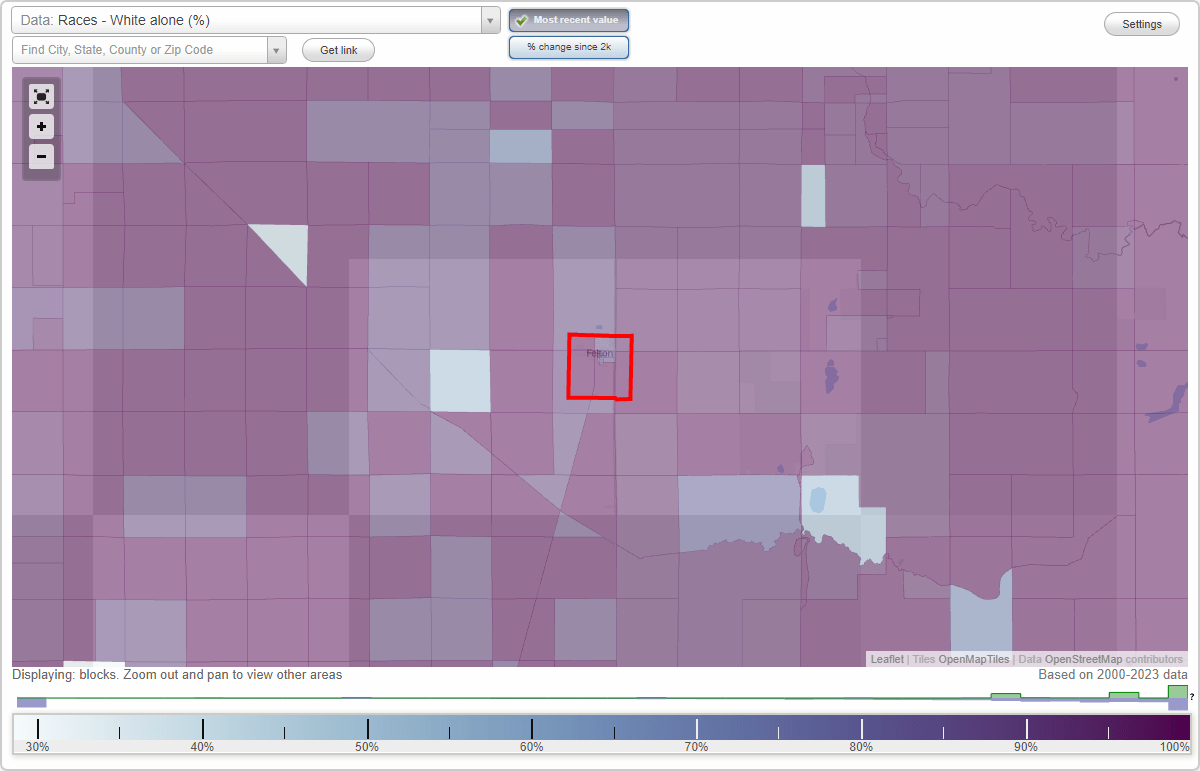
Task: Select the red-highlighted Felton block
Action: [599, 366]
